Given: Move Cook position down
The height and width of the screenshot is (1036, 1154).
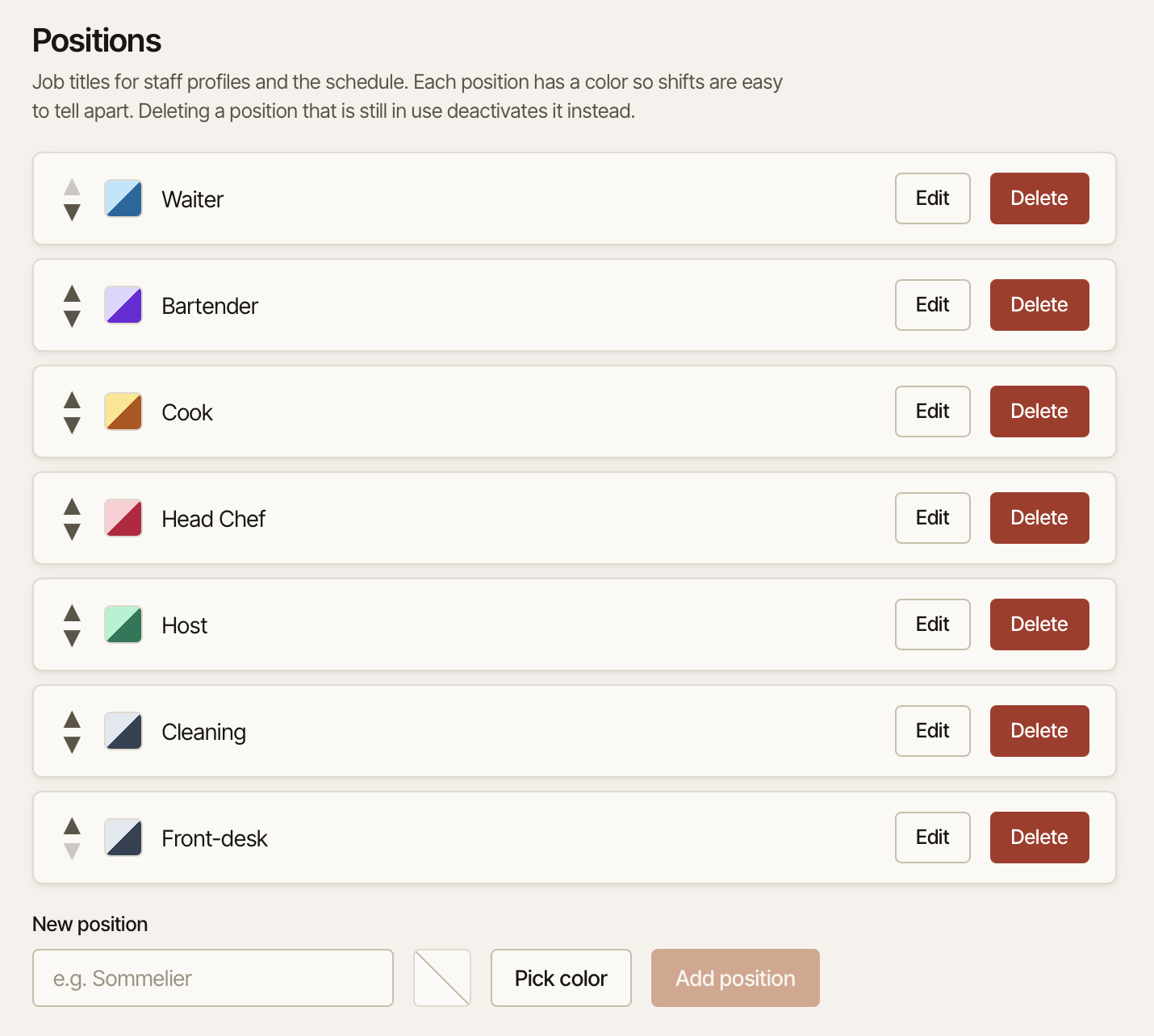Looking at the screenshot, I should tap(72, 425).
